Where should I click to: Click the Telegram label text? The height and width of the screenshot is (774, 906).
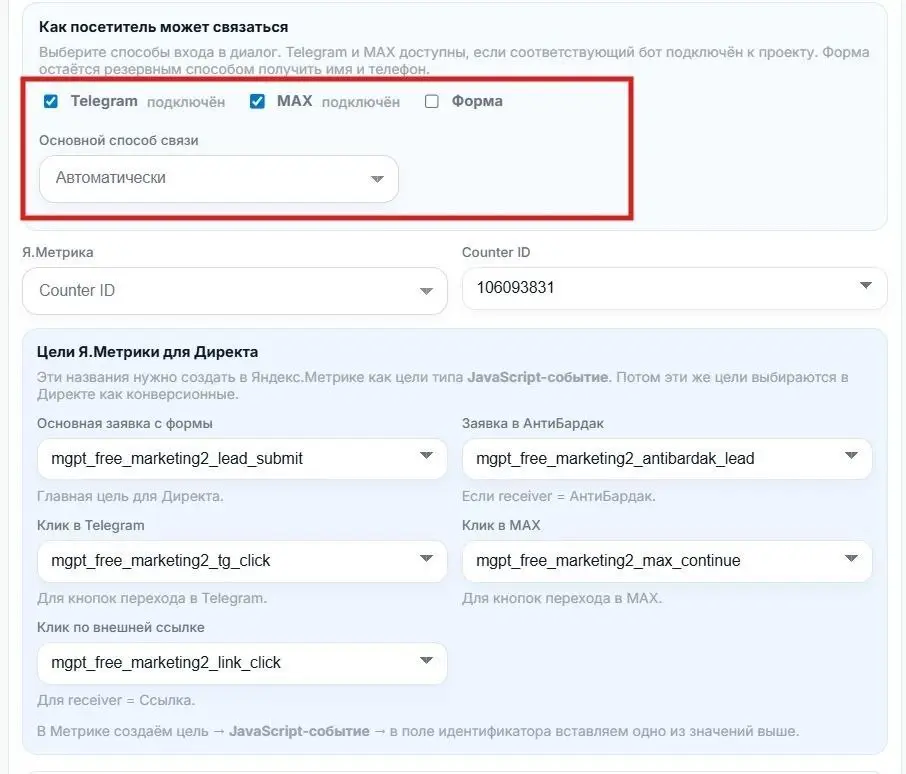(x=104, y=101)
